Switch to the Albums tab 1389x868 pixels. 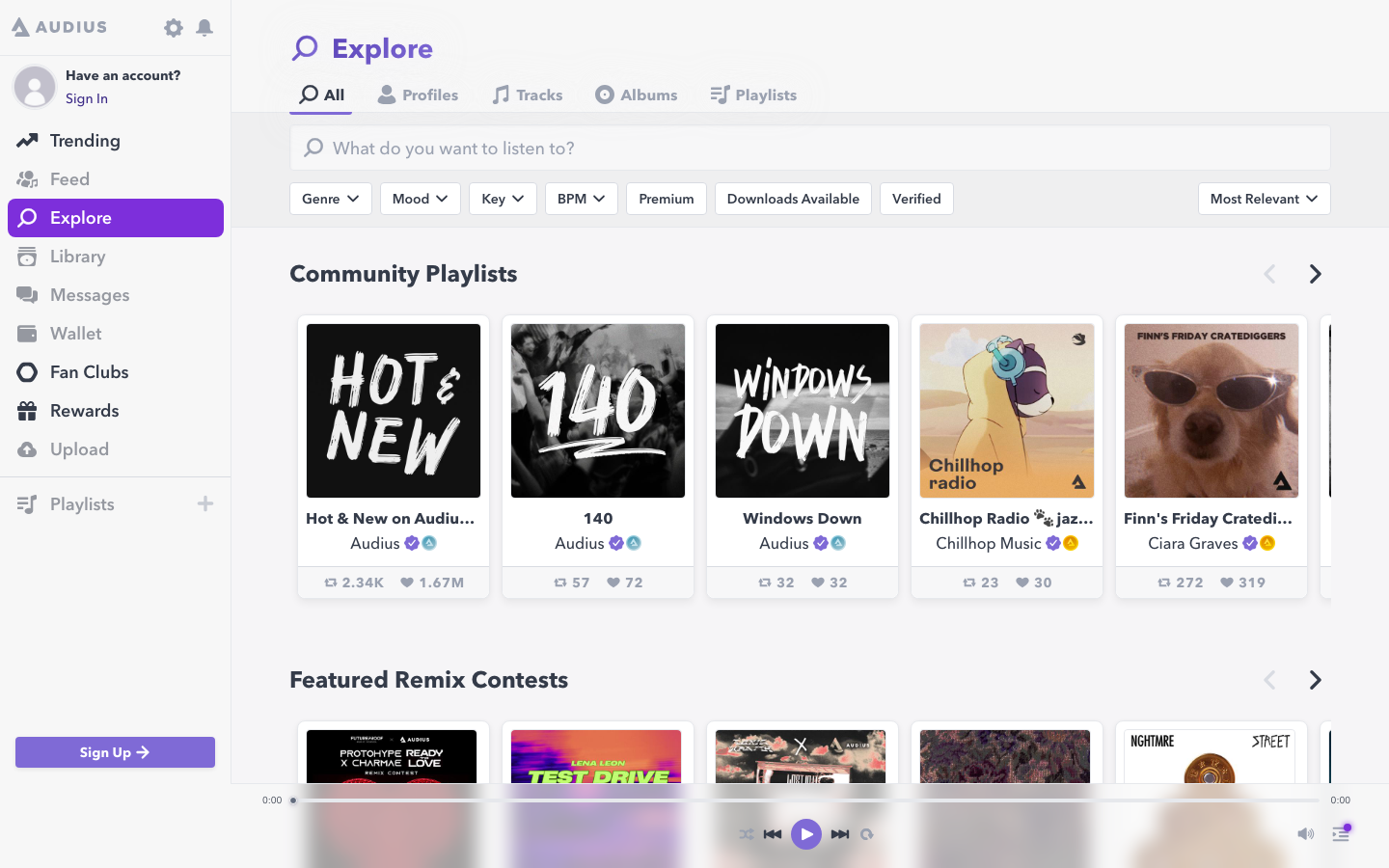tap(637, 95)
